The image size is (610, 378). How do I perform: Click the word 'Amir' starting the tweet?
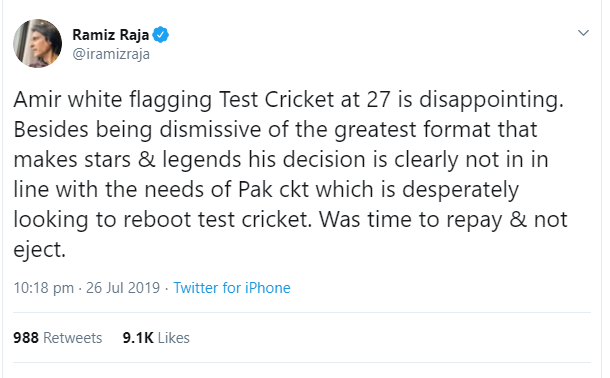[x=37, y=100]
